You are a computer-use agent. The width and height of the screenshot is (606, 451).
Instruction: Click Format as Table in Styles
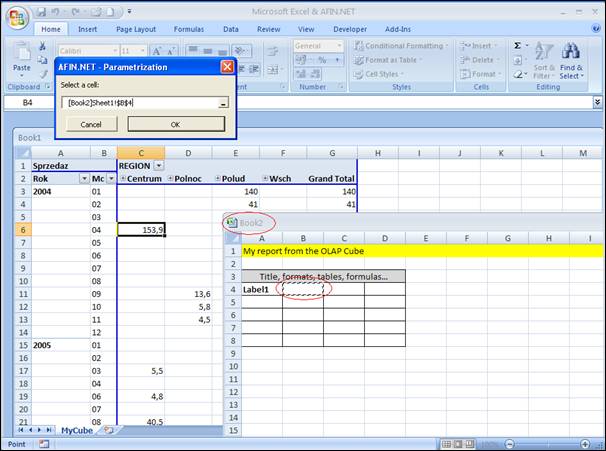[388, 60]
